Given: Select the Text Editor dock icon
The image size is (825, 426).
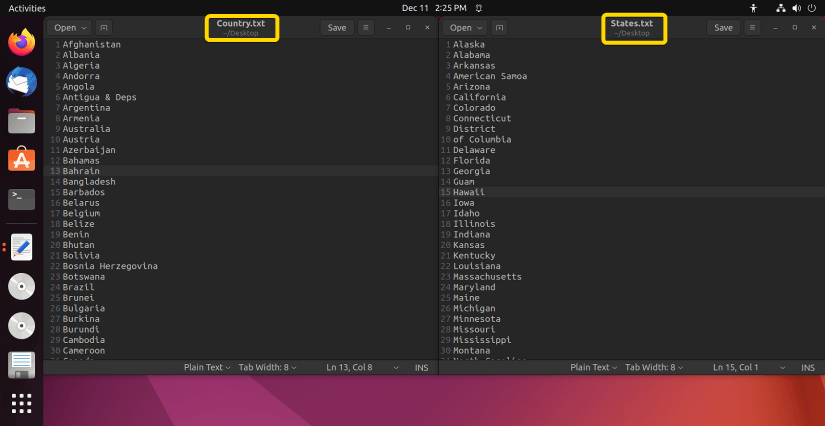Looking at the screenshot, I should tap(22, 247).
